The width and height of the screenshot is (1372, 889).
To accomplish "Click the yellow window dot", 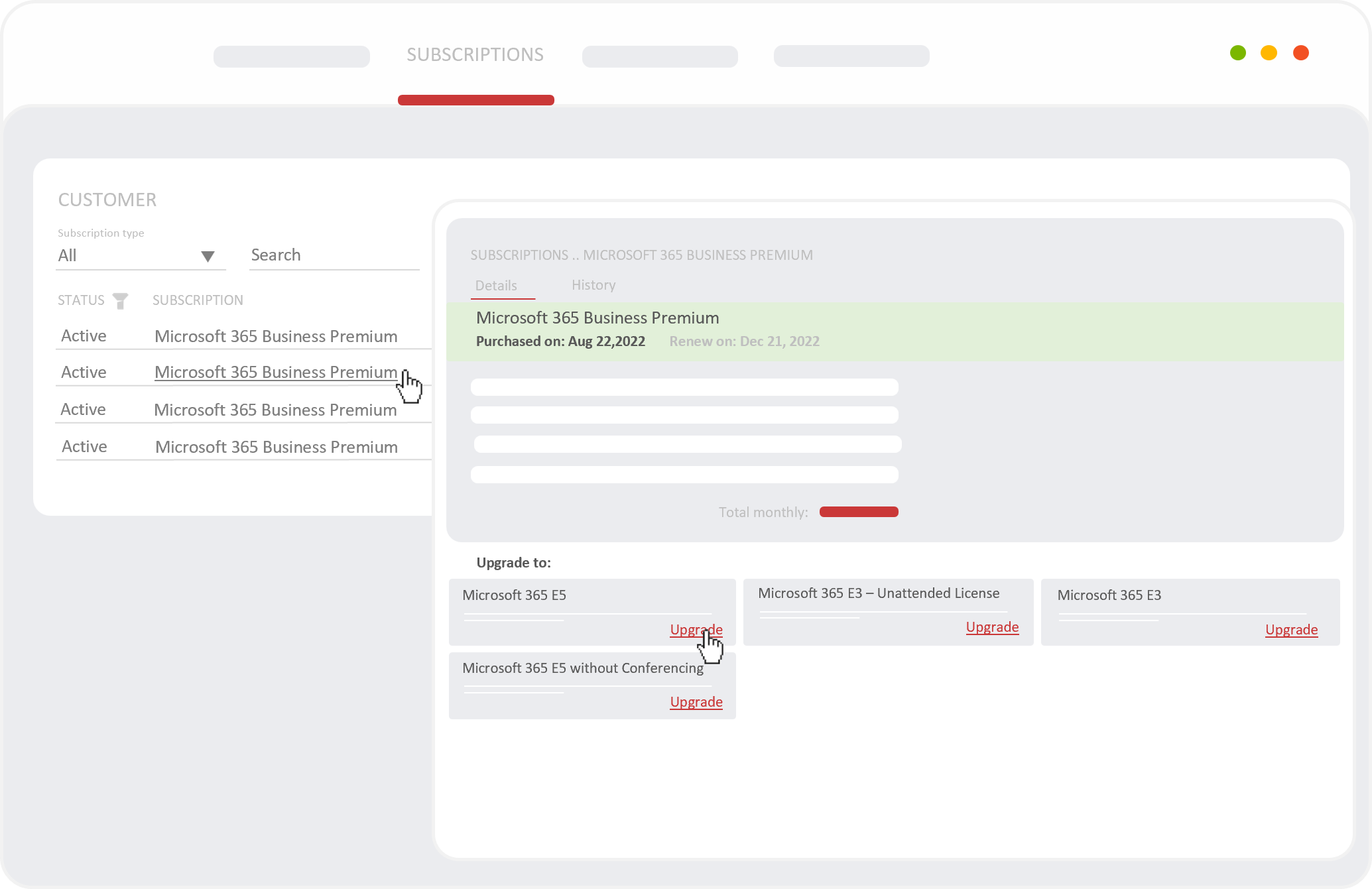I will click(1269, 53).
